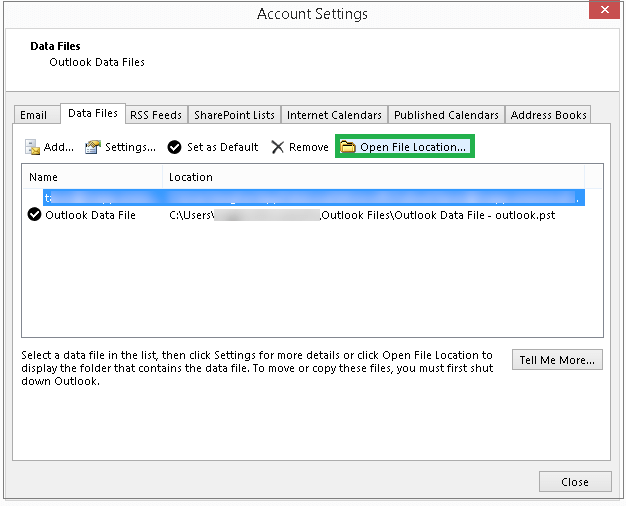Open the Internet Calendars tab
The image size is (626, 506).
[x=334, y=115]
